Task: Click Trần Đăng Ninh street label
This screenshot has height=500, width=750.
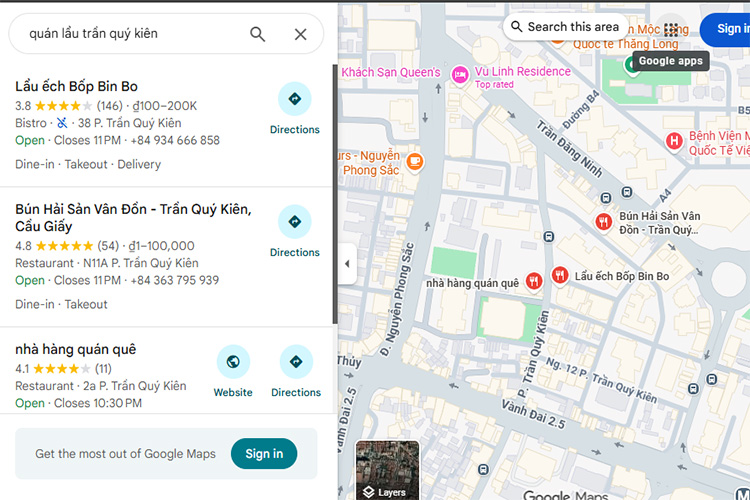Action: click(569, 148)
